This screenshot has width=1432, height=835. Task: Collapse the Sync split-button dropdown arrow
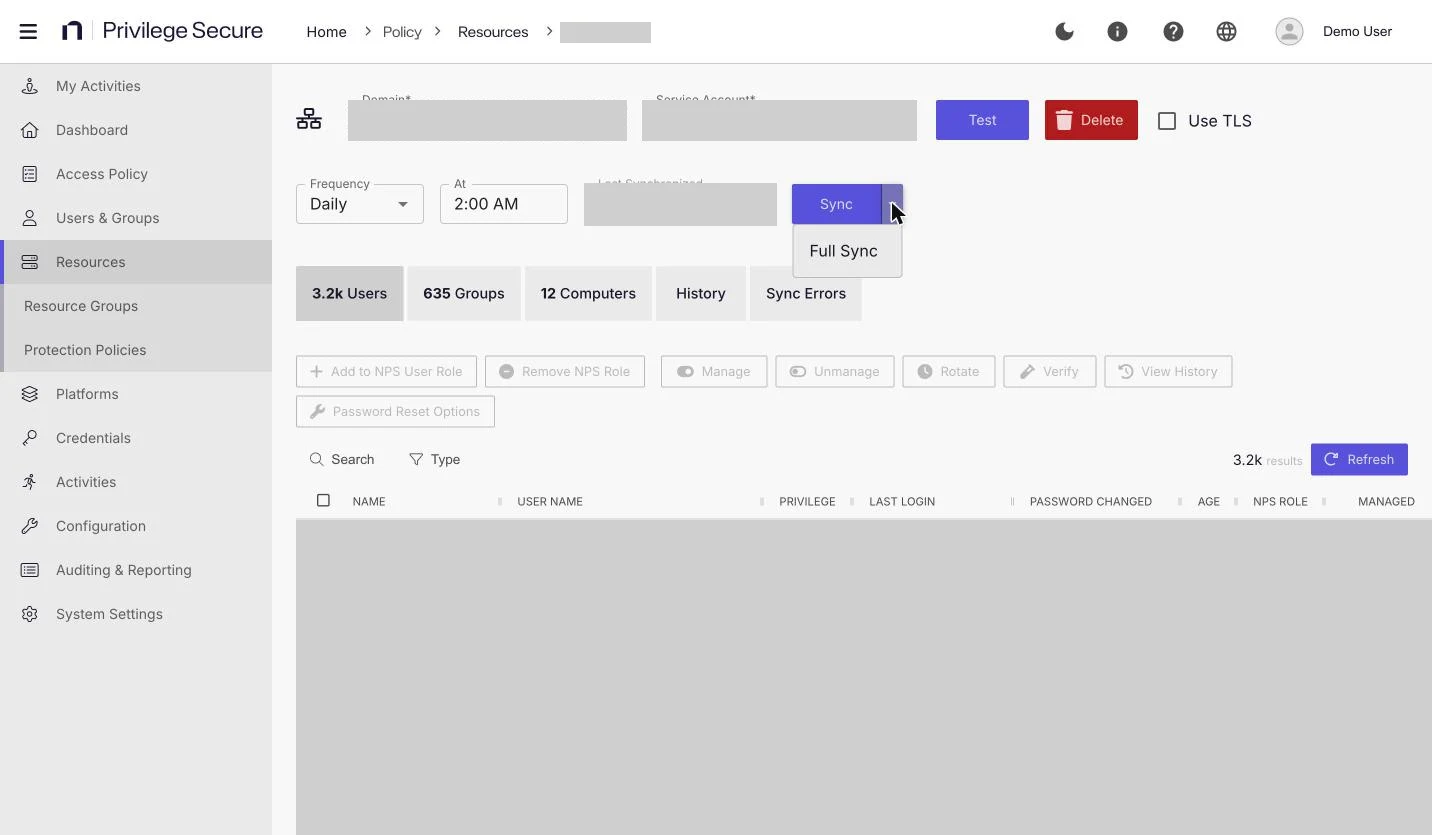[x=892, y=204]
